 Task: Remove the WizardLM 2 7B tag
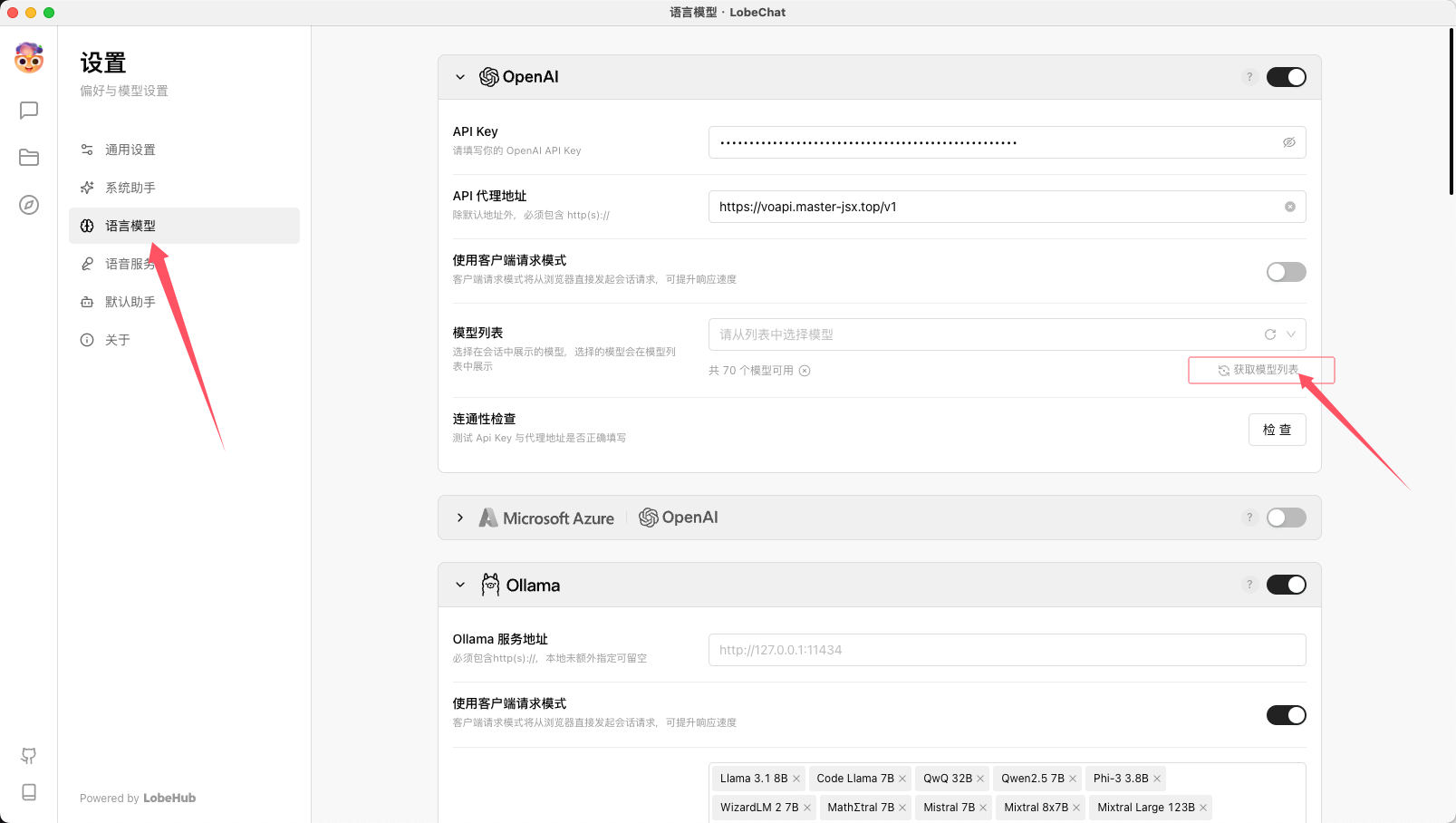click(807, 808)
